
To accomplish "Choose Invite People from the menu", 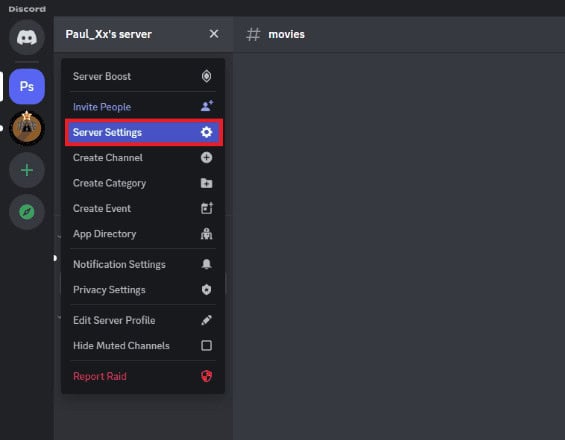I will 143,107.
